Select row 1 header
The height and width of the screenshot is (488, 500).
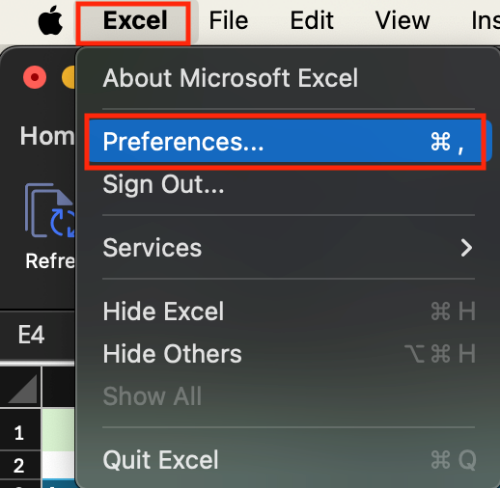click(x=19, y=433)
